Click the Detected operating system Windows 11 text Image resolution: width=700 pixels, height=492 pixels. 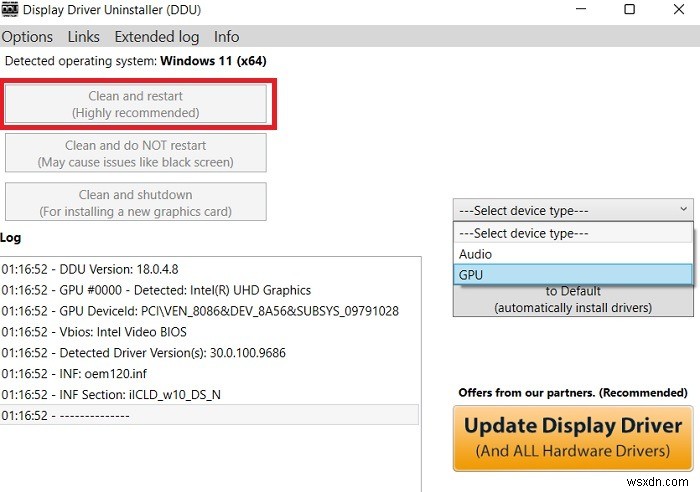pos(136,61)
